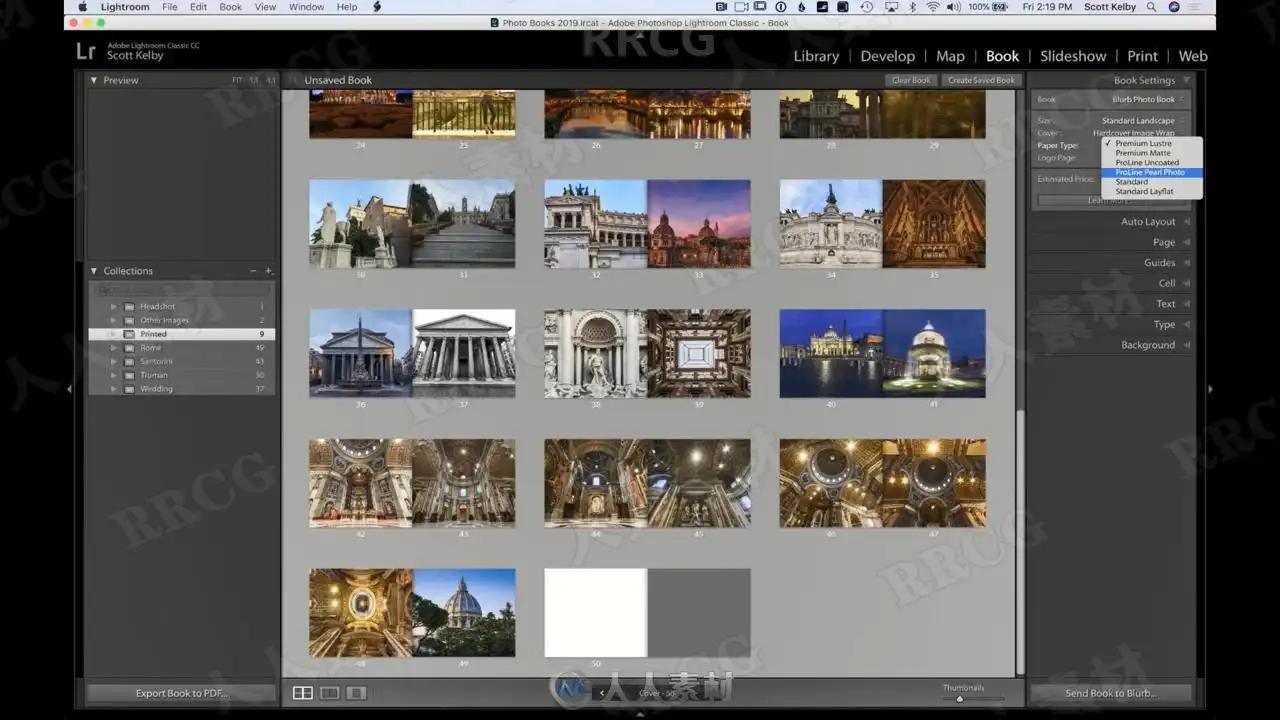Open Siri from the menu bar
Viewport: 1280px width, 720px height.
(x=1174, y=7)
